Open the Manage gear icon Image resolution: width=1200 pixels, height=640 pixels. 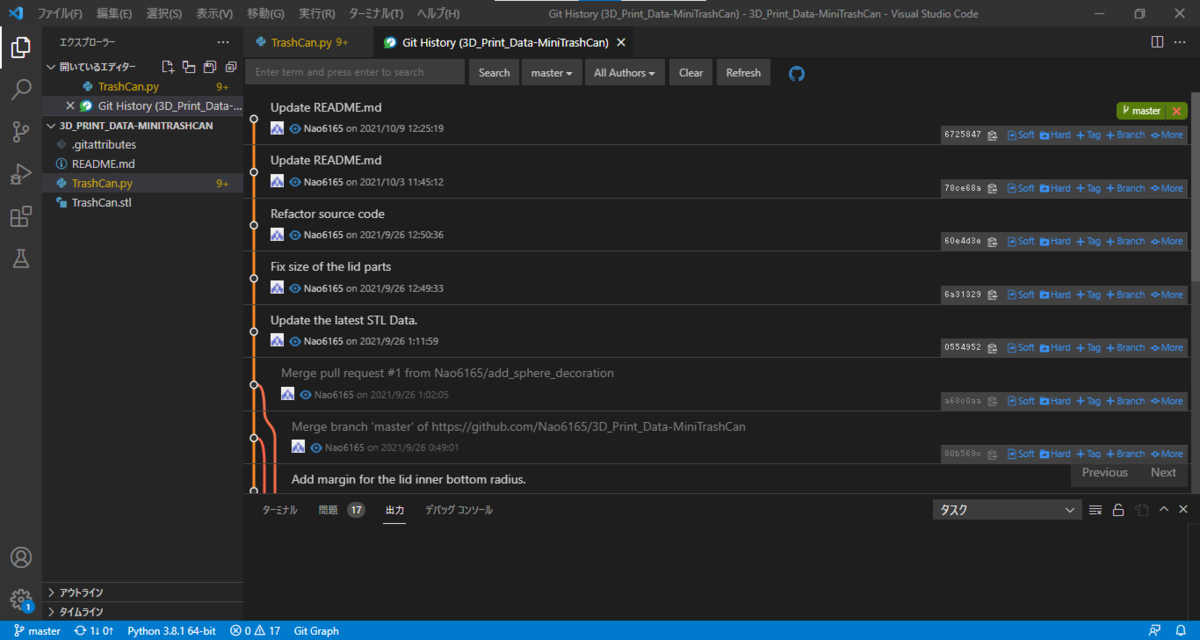coord(20,600)
